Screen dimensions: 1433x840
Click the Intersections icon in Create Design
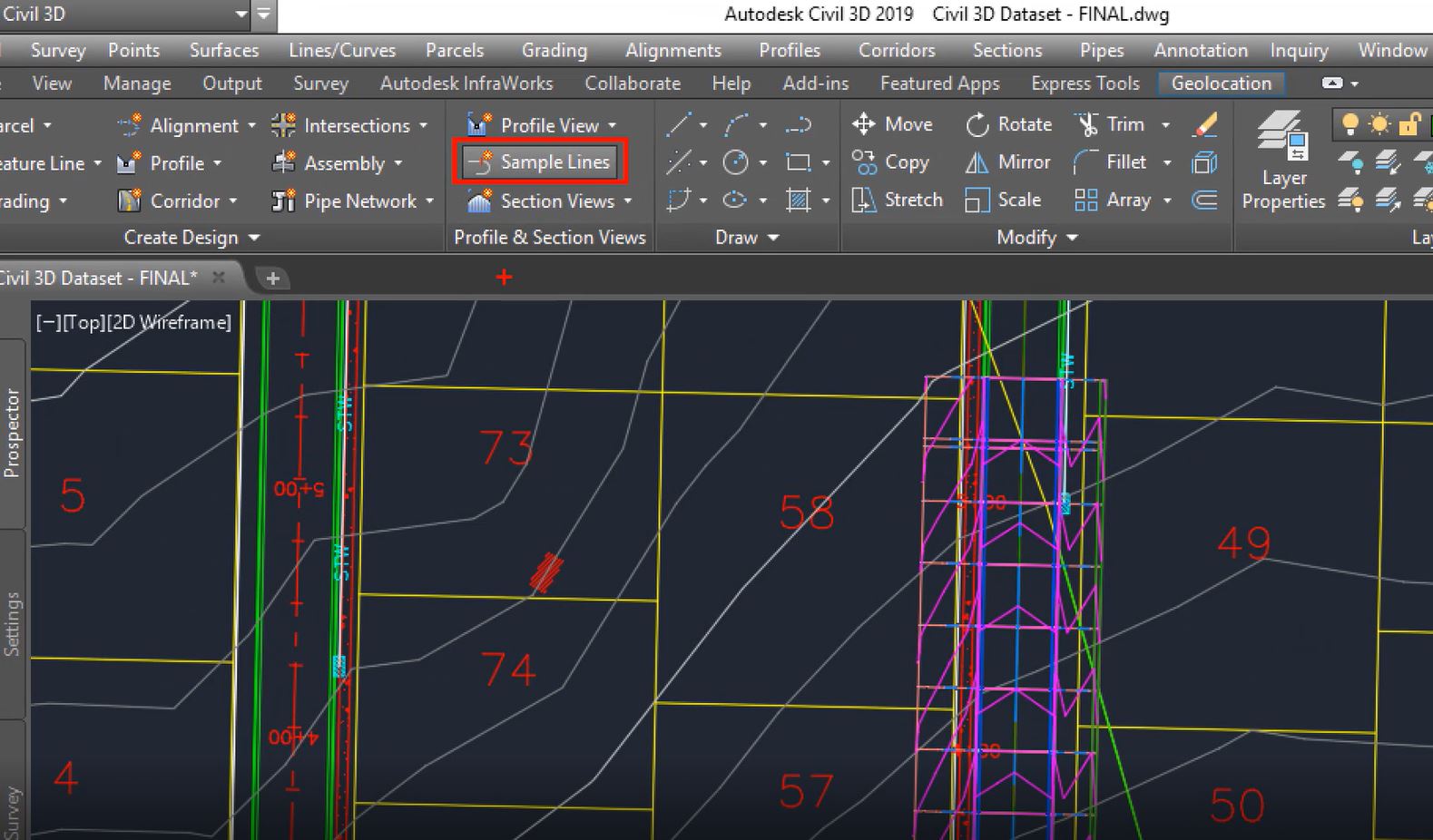click(284, 125)
